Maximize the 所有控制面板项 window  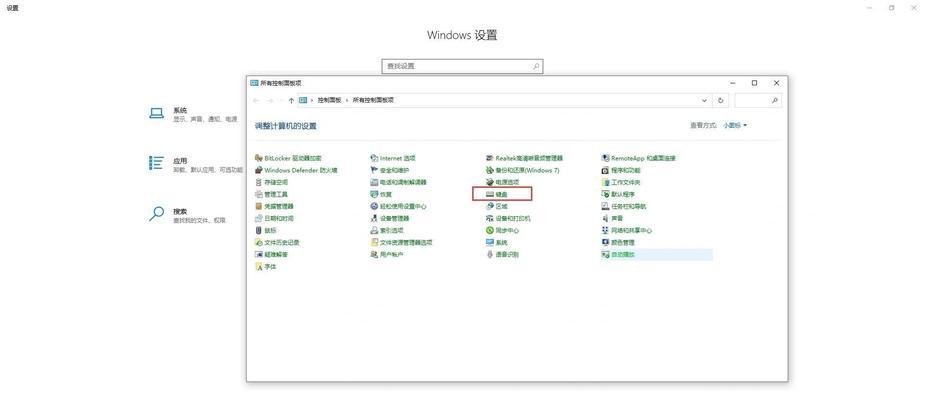coord(754,83)
